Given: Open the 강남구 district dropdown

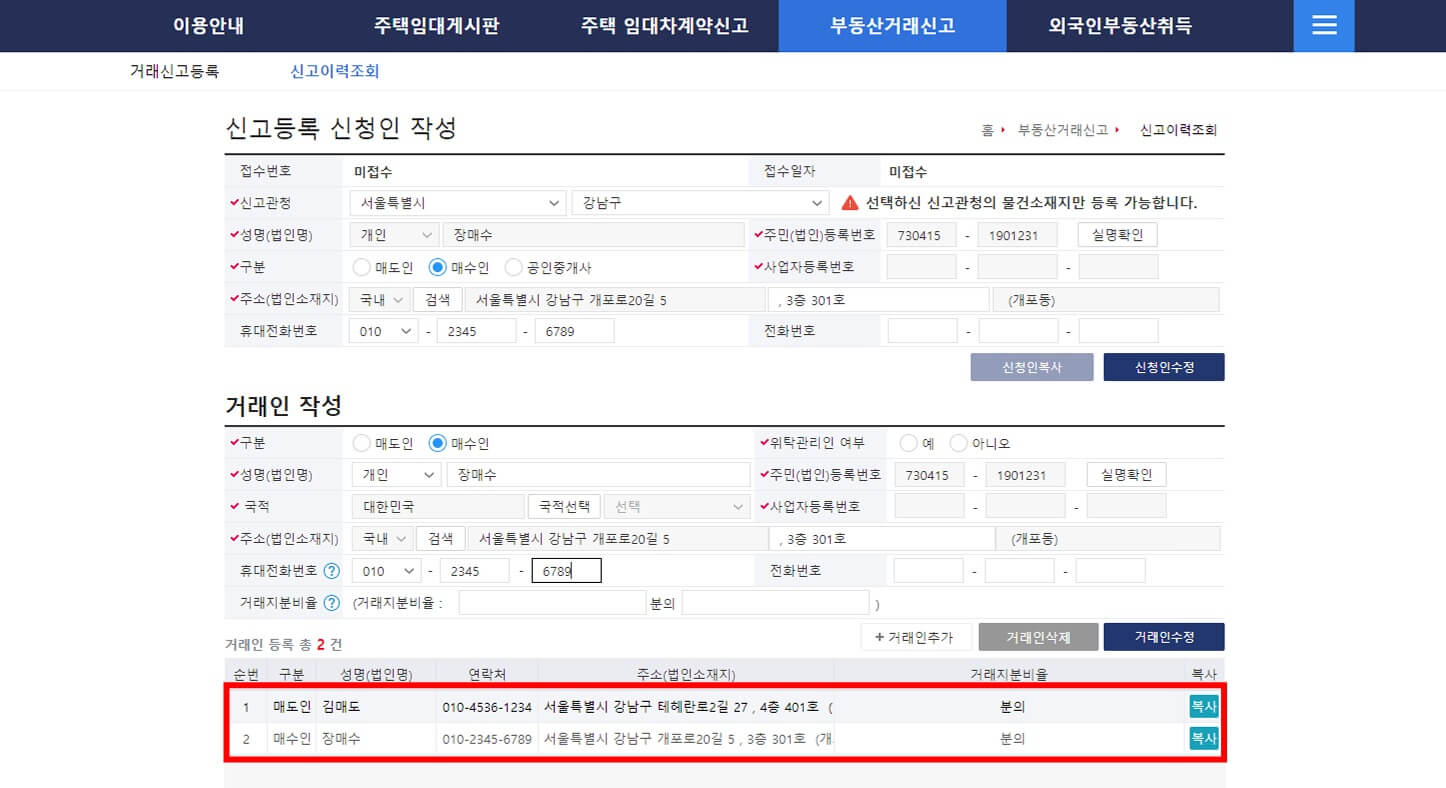Looking at the screenshot, I should 700,202.
